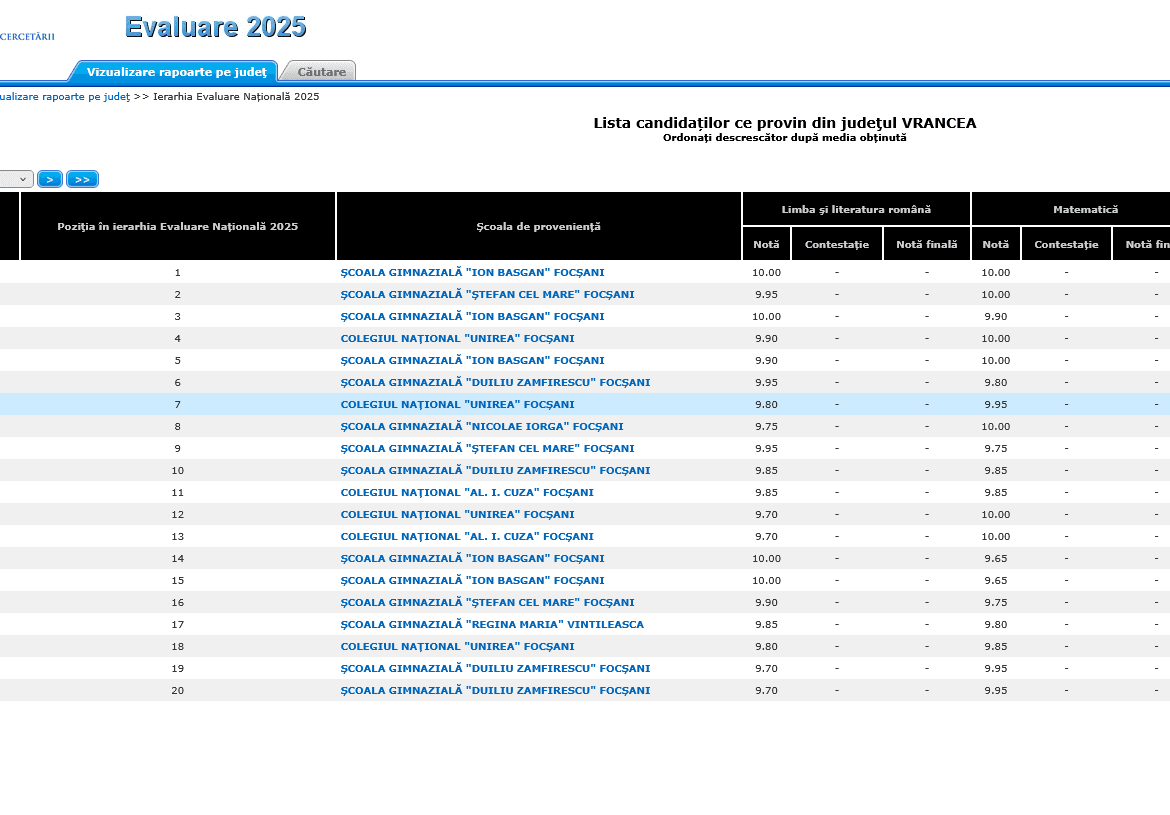Click the Limba și literatura română header
This screenshot has height=815, width=1170.
tap(856, 210)
